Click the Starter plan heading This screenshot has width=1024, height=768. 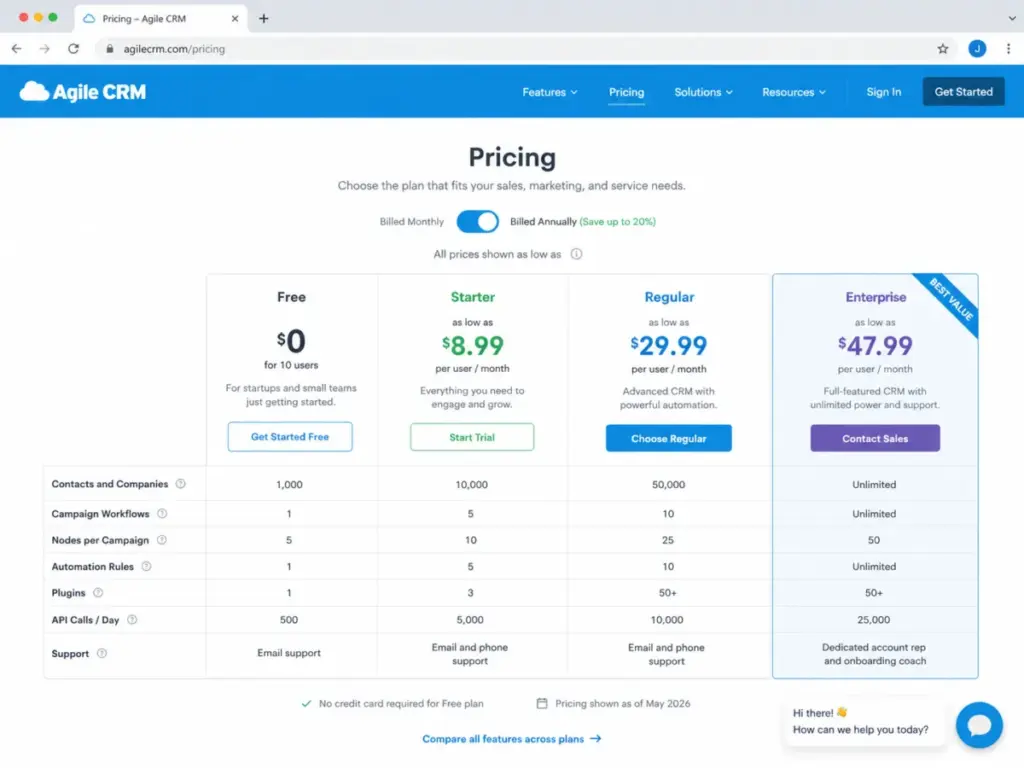click(x=472, y=297)
